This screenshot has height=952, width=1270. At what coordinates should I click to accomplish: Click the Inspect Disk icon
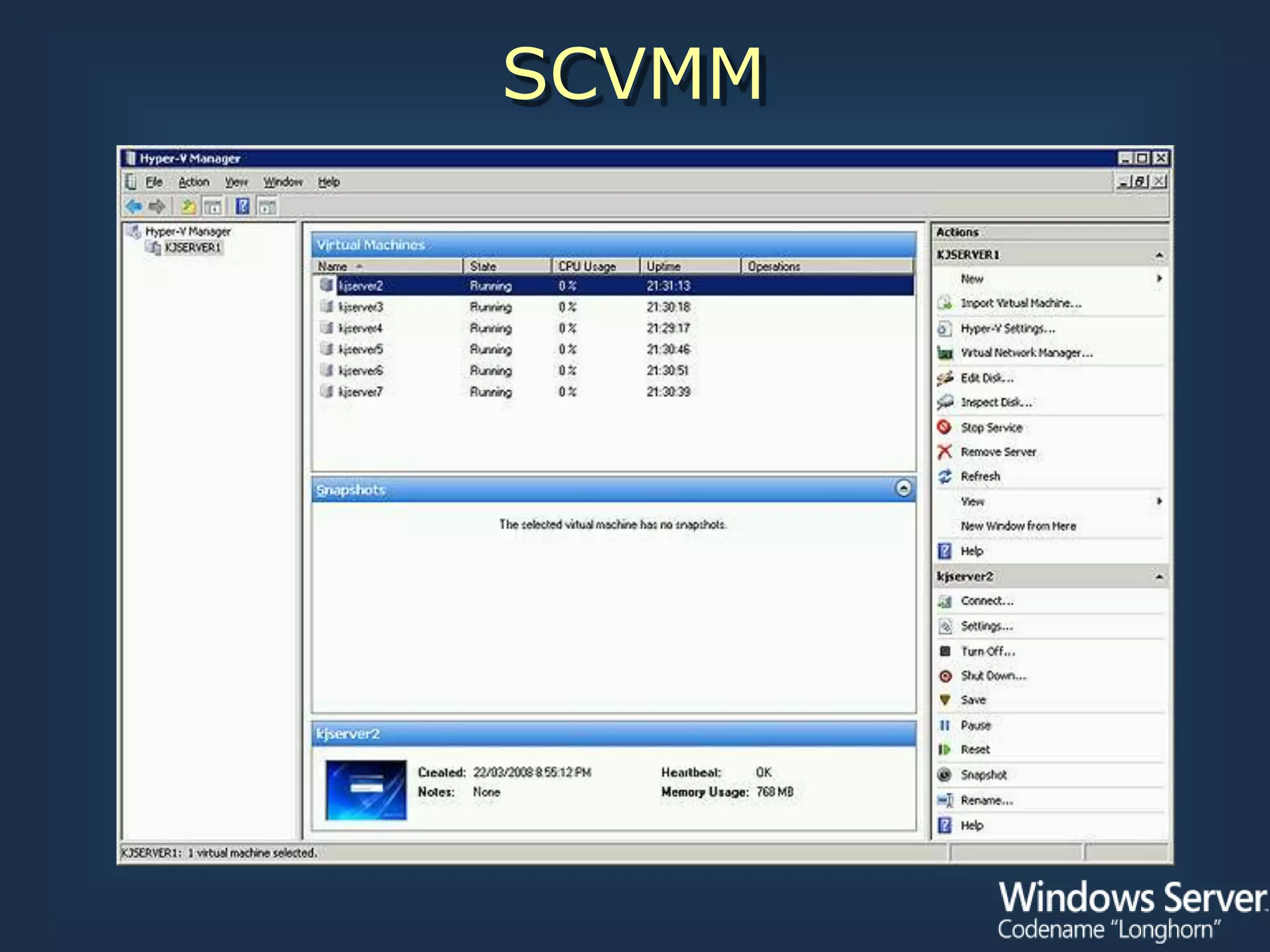click(x=945, y=402)
